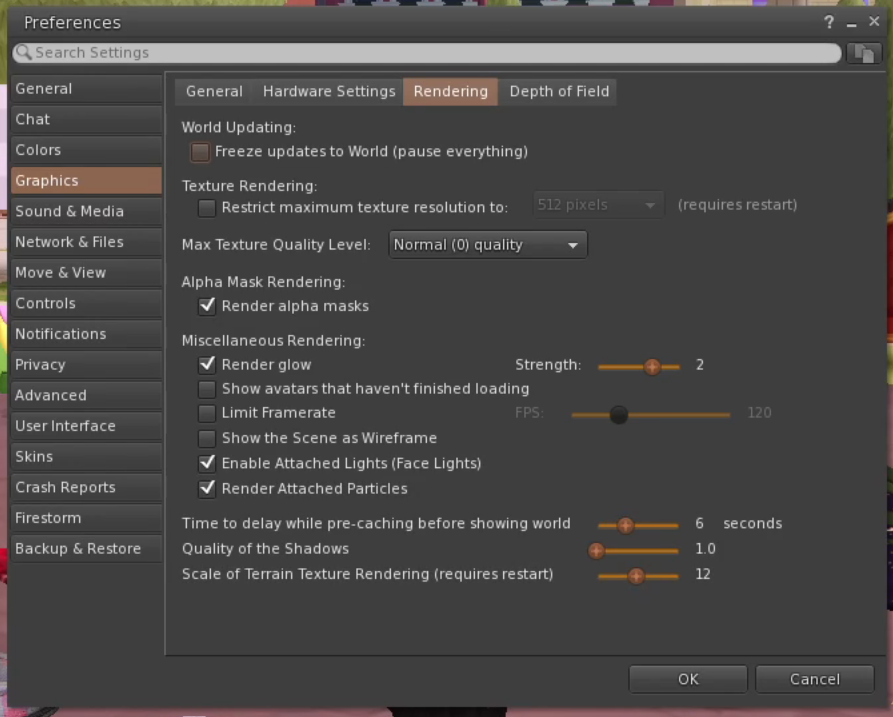
Task: Focus the Search Settings field
Action: pyautogui.click(x=427, y=53)
